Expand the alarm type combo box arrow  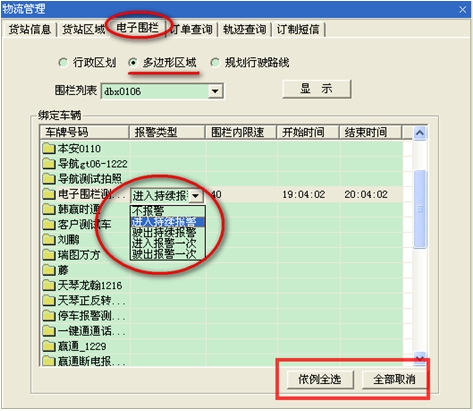coord(196,195)
